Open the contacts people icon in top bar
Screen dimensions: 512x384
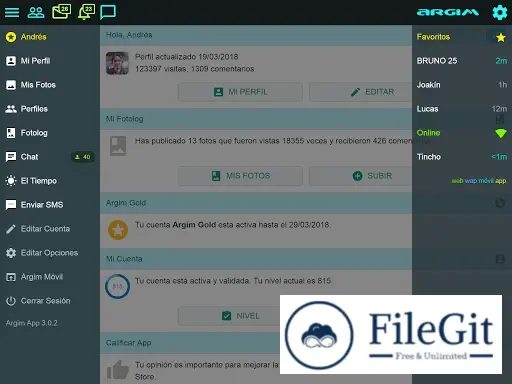click(x=36, y=12)
